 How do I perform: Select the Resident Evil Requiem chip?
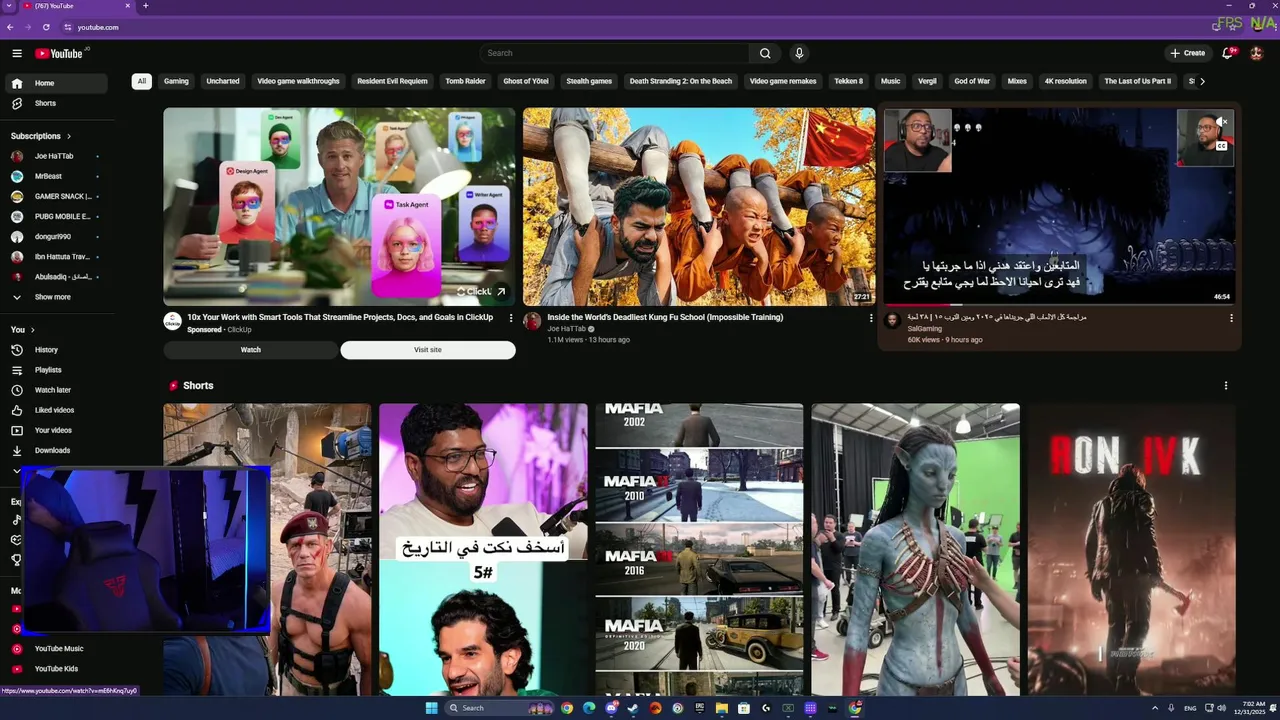[392, 81]
